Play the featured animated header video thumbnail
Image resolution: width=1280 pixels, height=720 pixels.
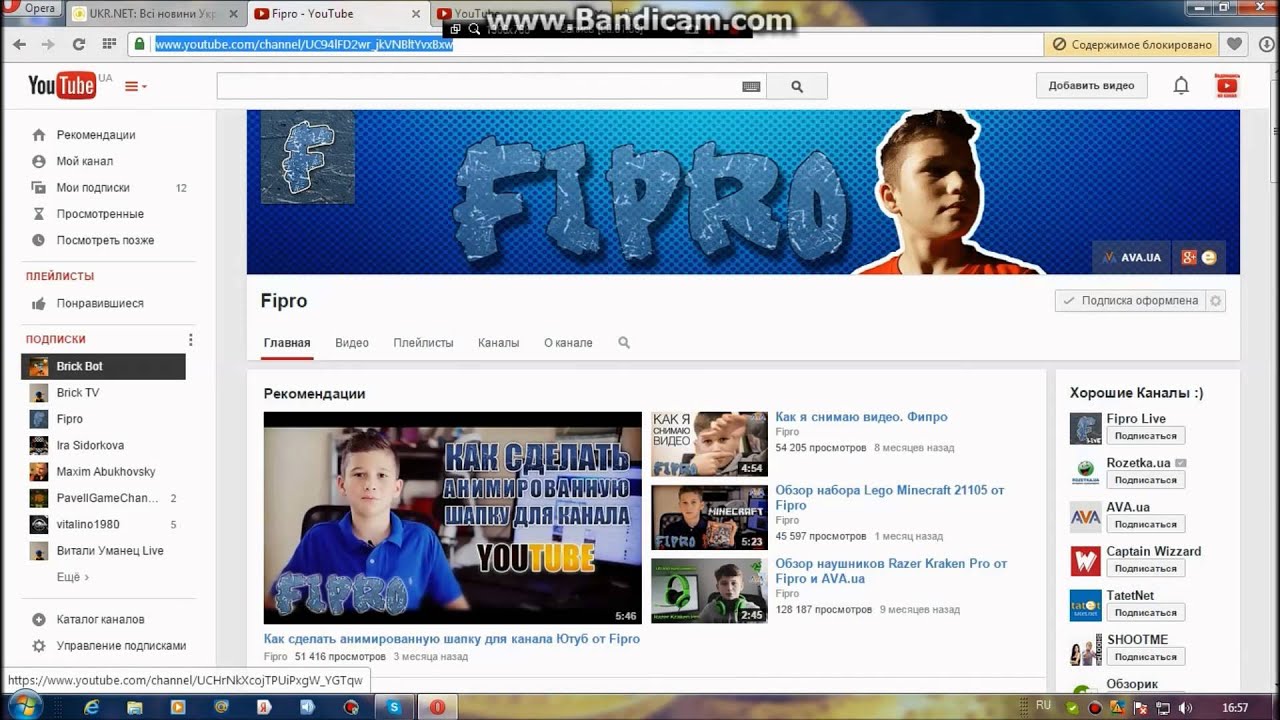452,518
